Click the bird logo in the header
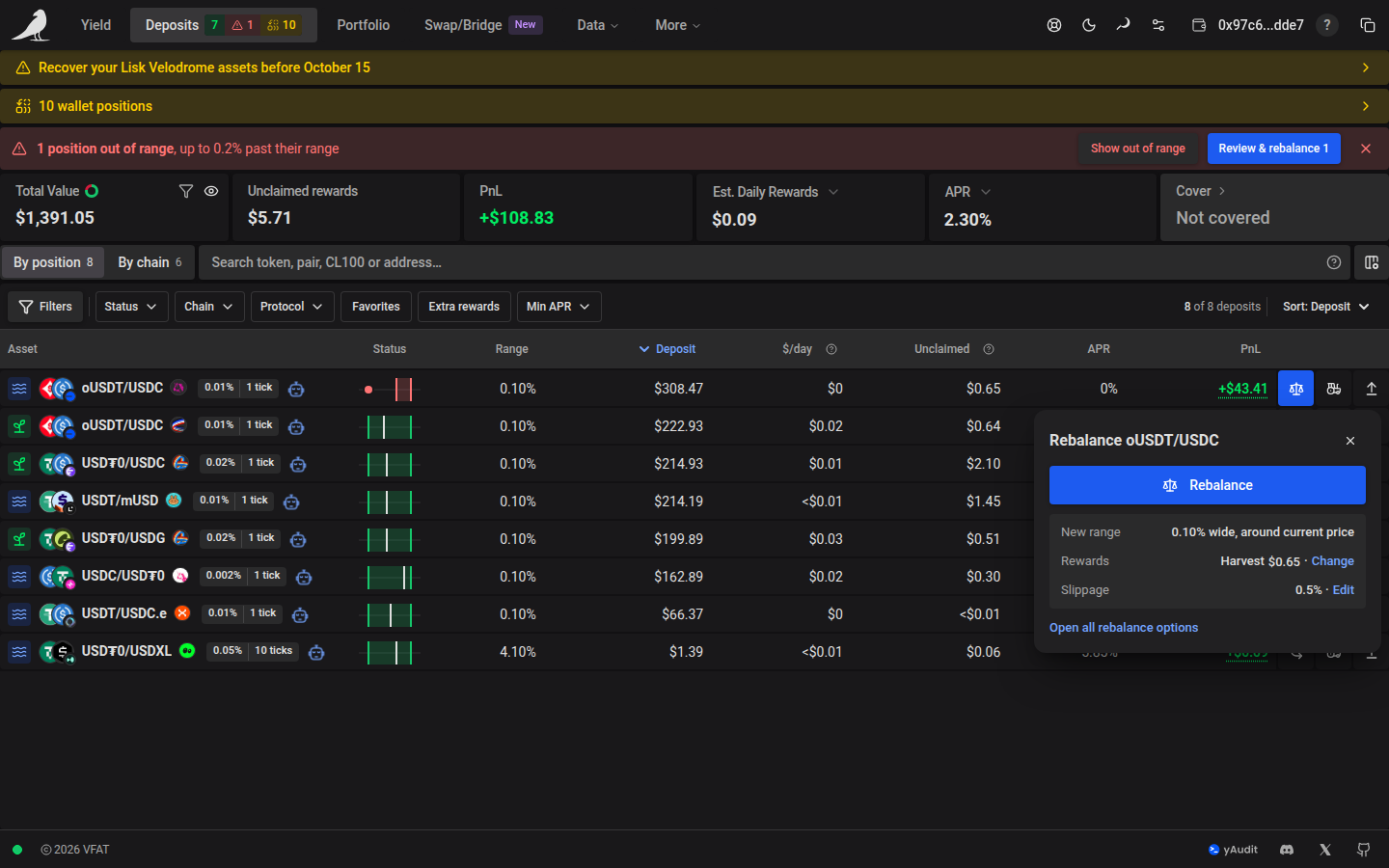 [x=31, y=25]
